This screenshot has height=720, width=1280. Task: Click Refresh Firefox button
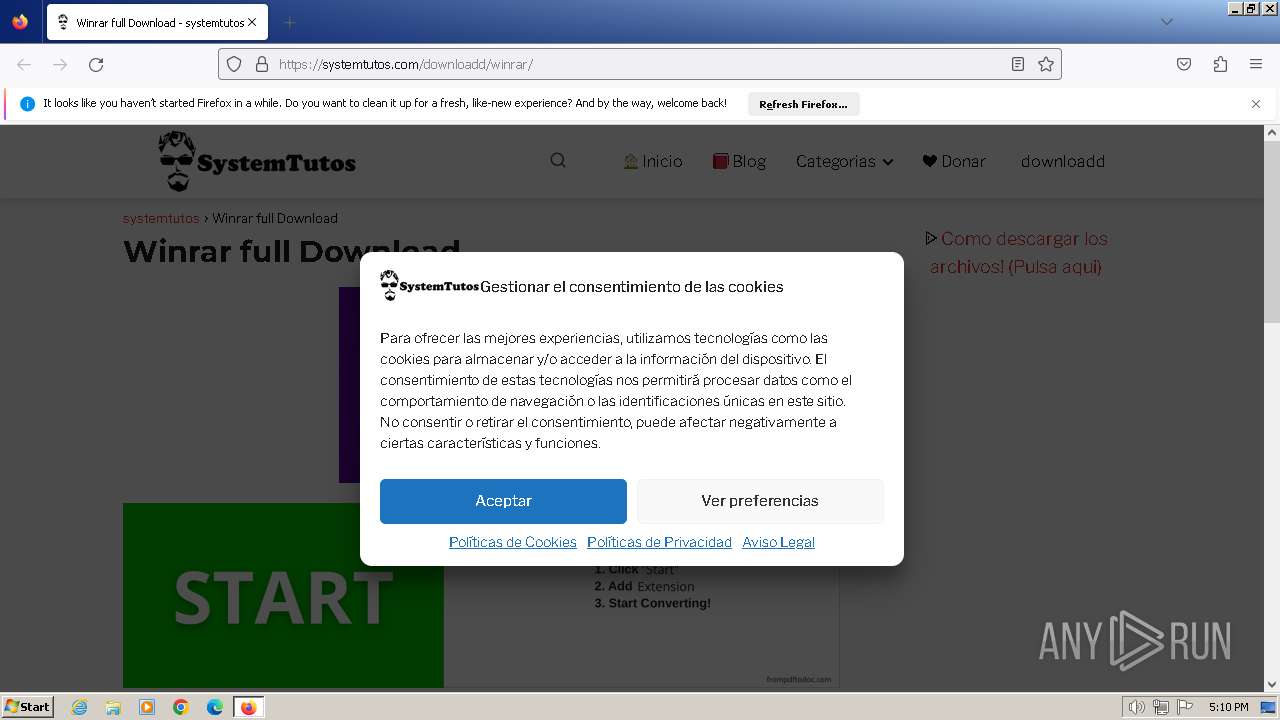[803, 104]
